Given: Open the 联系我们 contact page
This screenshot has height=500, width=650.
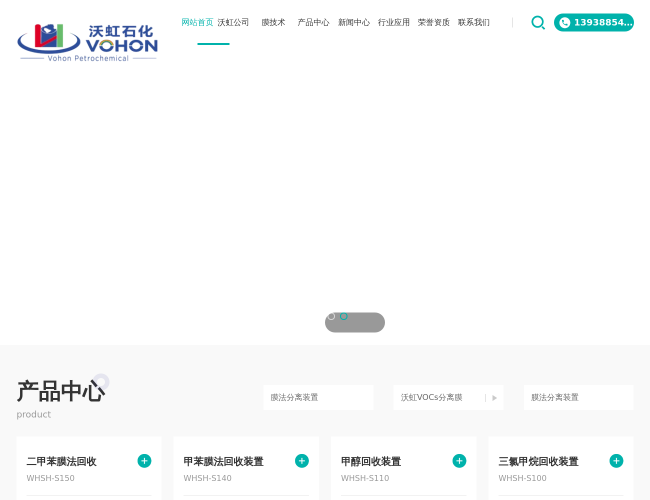Looking at the screenshot, I should pos(473,22).
